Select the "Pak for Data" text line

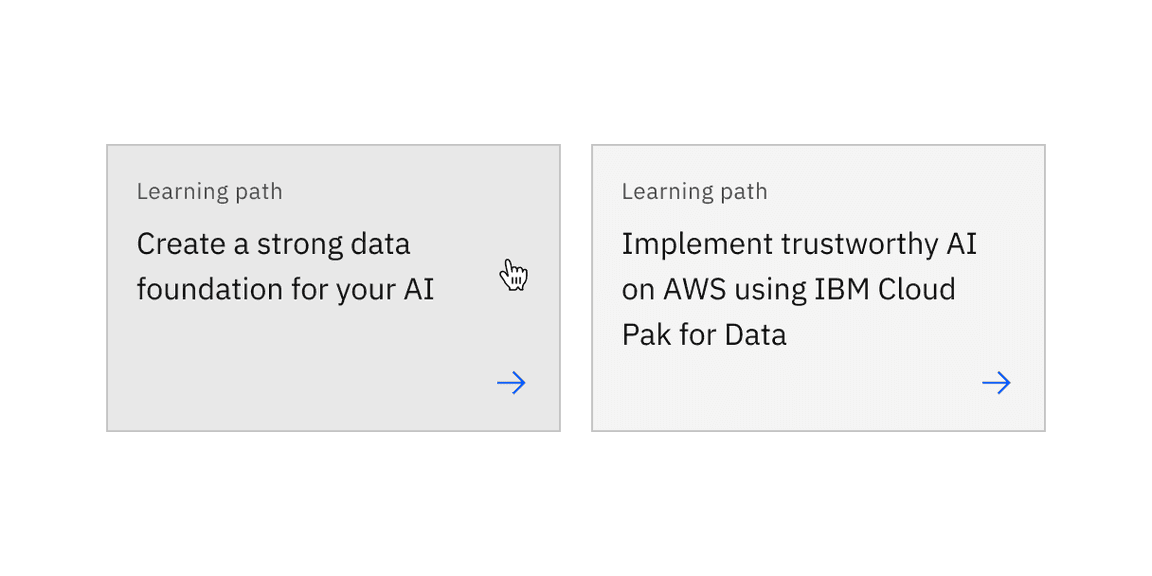(x=704, y=334)
